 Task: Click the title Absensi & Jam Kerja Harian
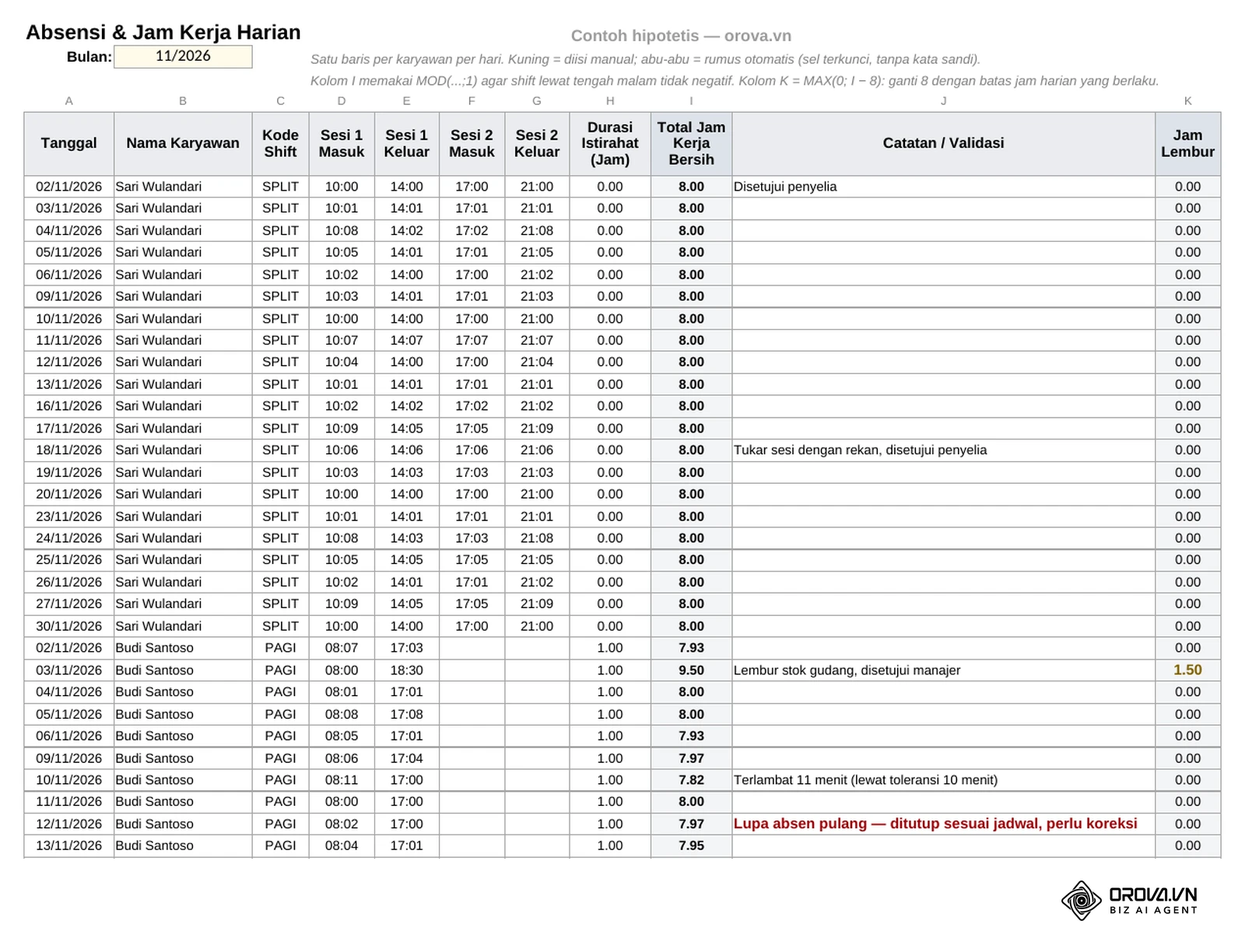click(x=163, y=33)
